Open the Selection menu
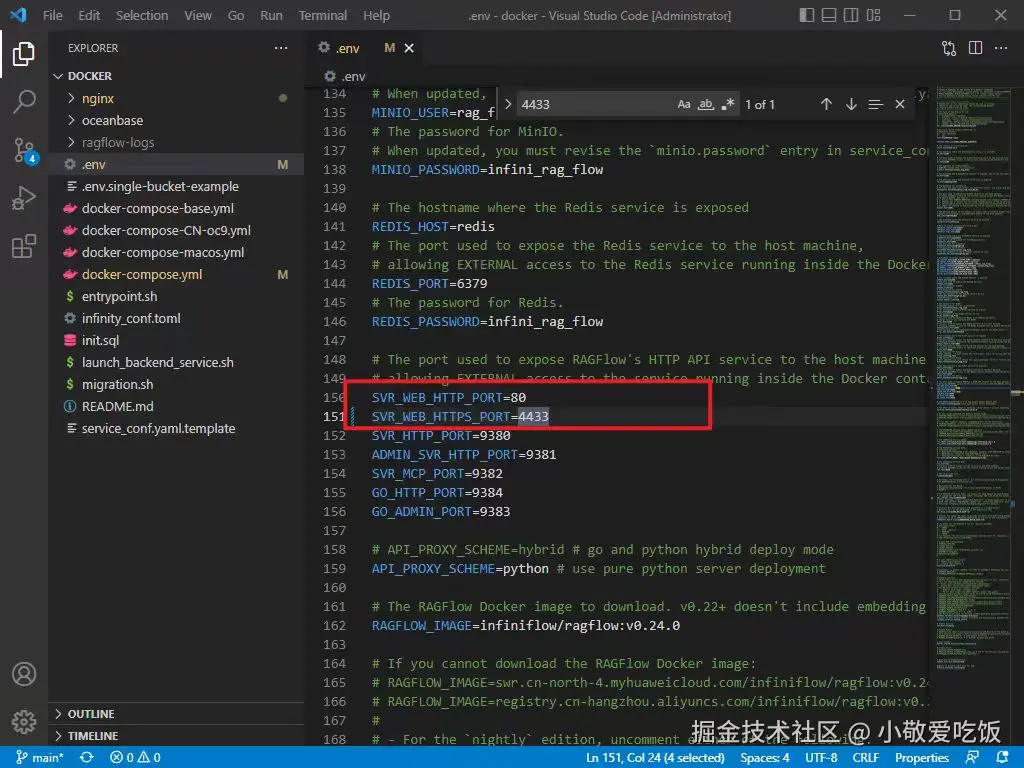1024x768 pixels. (142, 15)
